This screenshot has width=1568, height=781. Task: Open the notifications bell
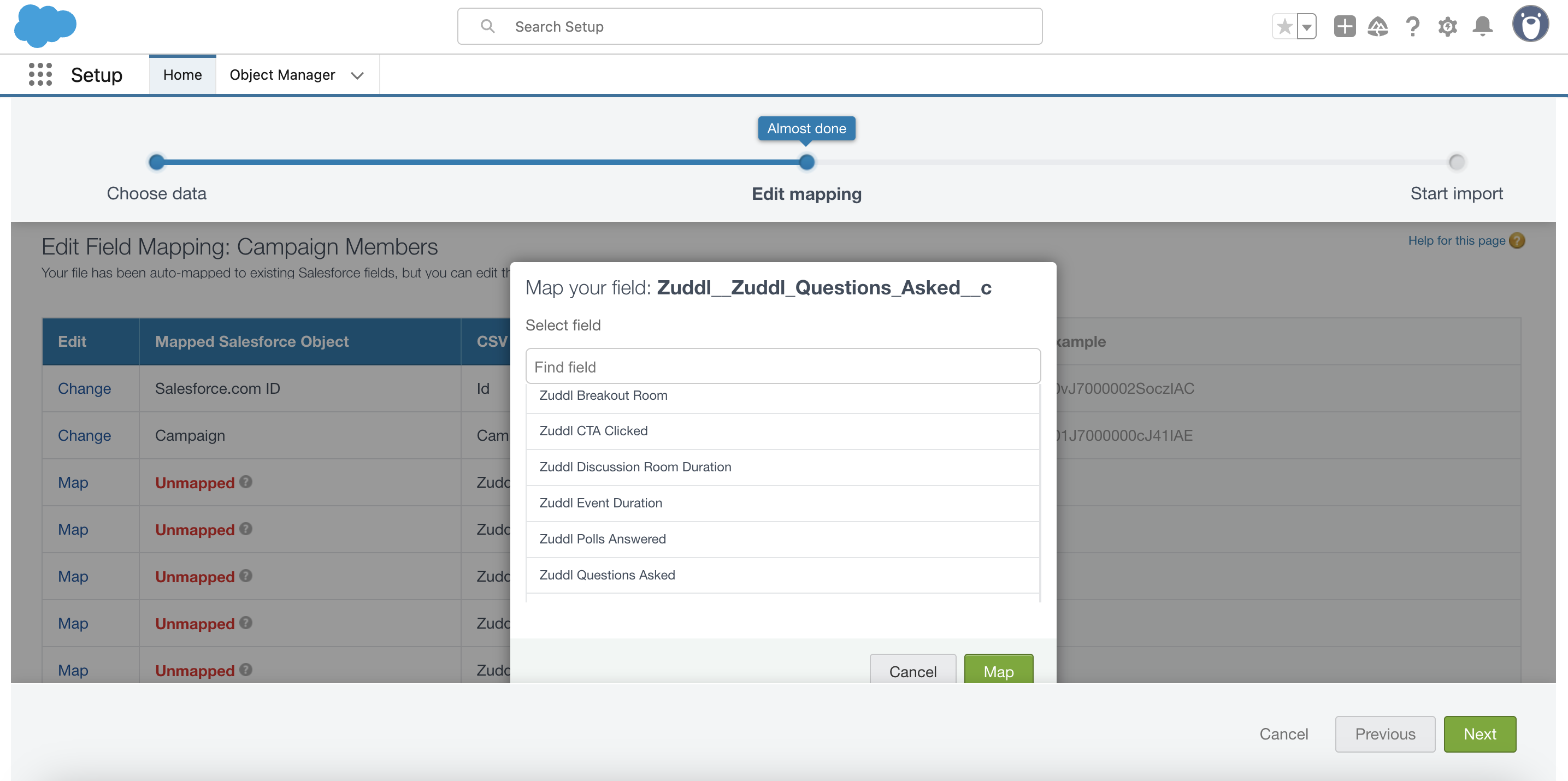click(x=1482, y=27)
